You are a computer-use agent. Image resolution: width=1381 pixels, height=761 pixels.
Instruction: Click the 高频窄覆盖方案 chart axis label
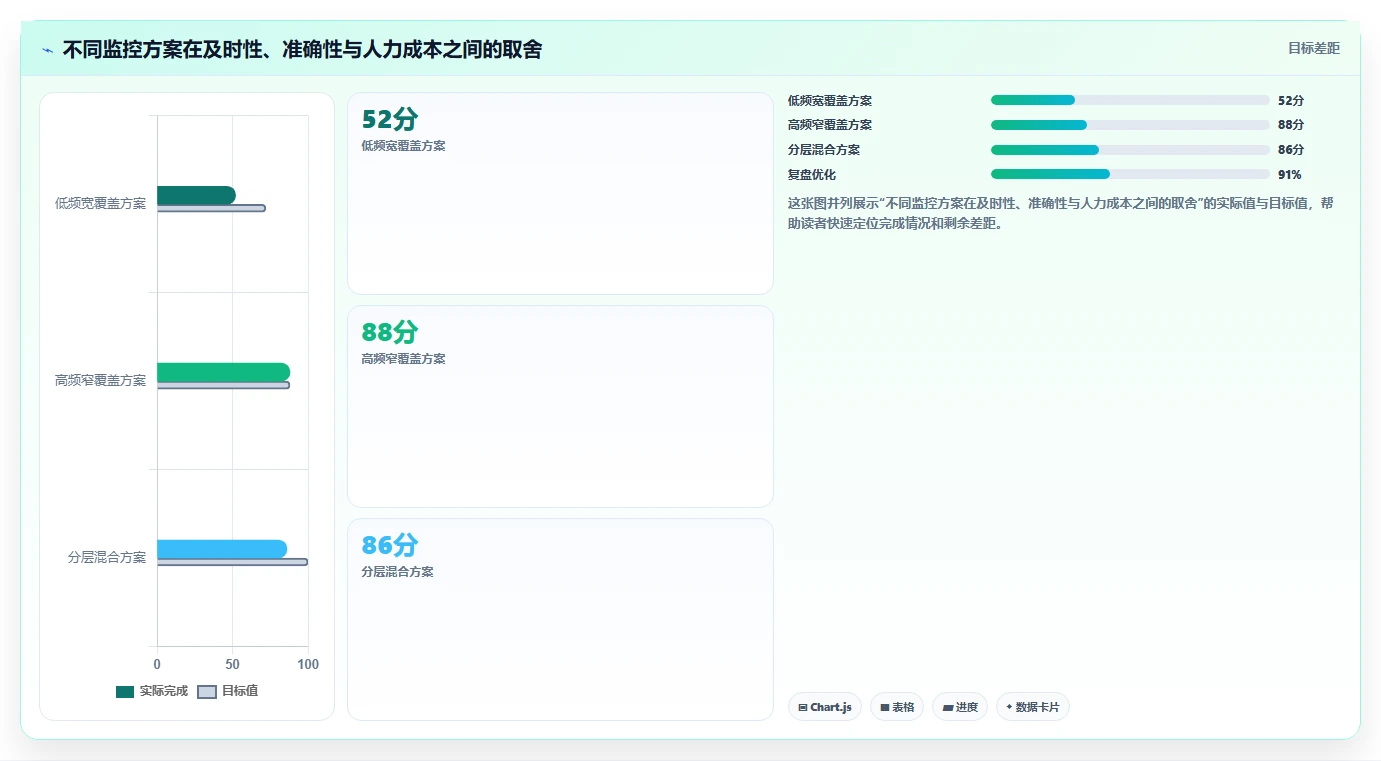(100, 380)
